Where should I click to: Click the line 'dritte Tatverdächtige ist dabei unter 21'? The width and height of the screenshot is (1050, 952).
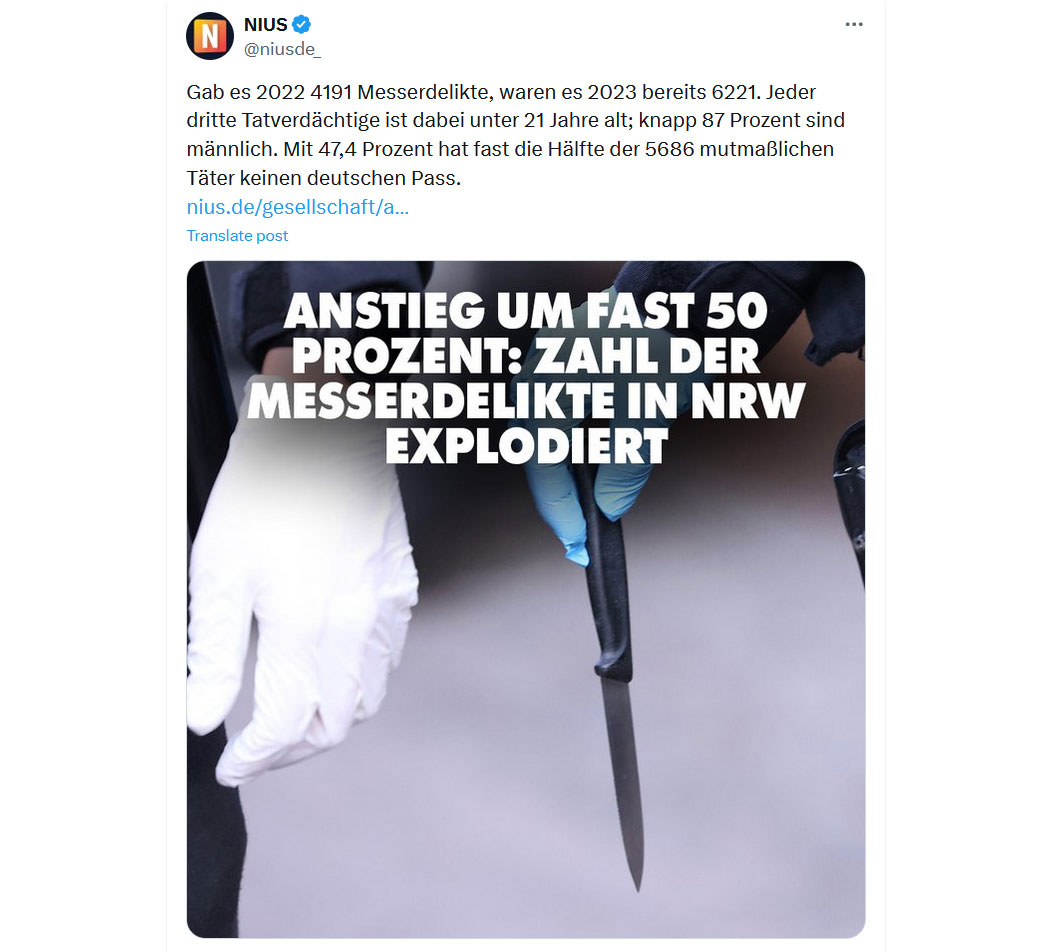(516, 121)
